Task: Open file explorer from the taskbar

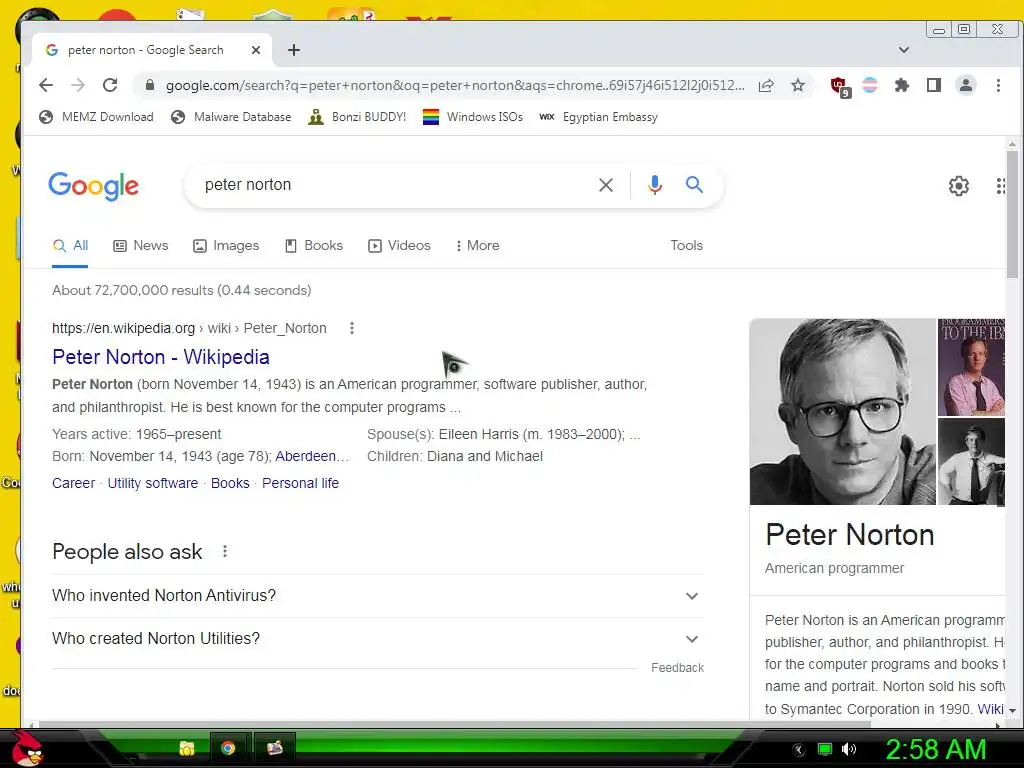Action: point(187,748)
